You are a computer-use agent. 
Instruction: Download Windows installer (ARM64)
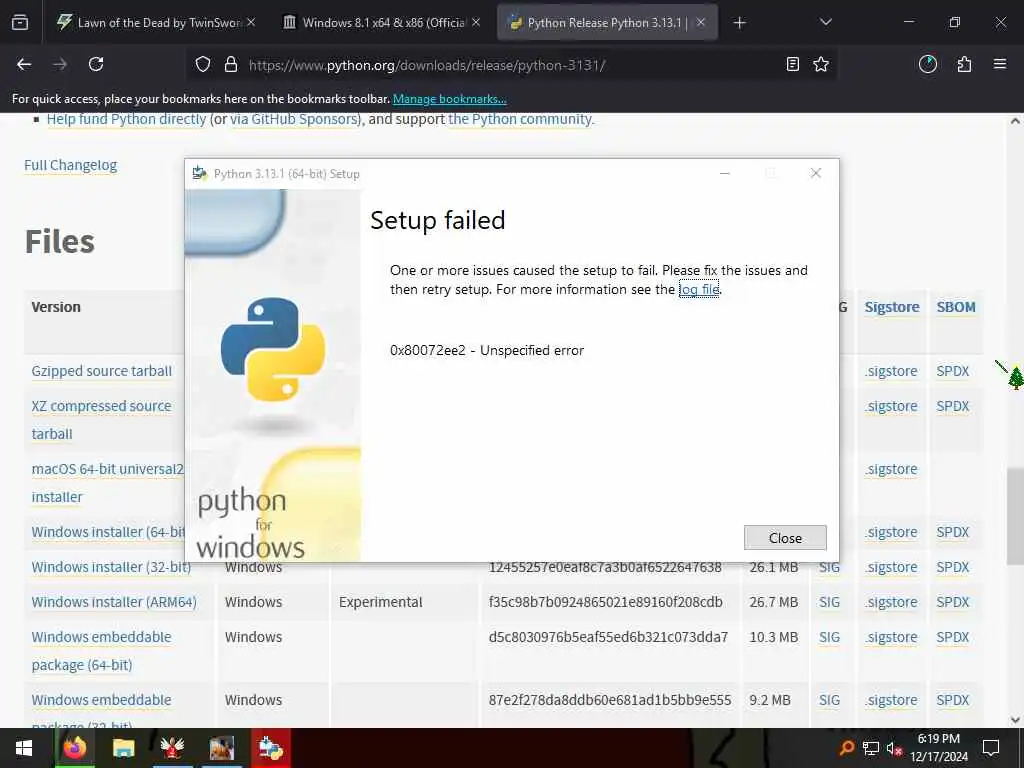114,602
